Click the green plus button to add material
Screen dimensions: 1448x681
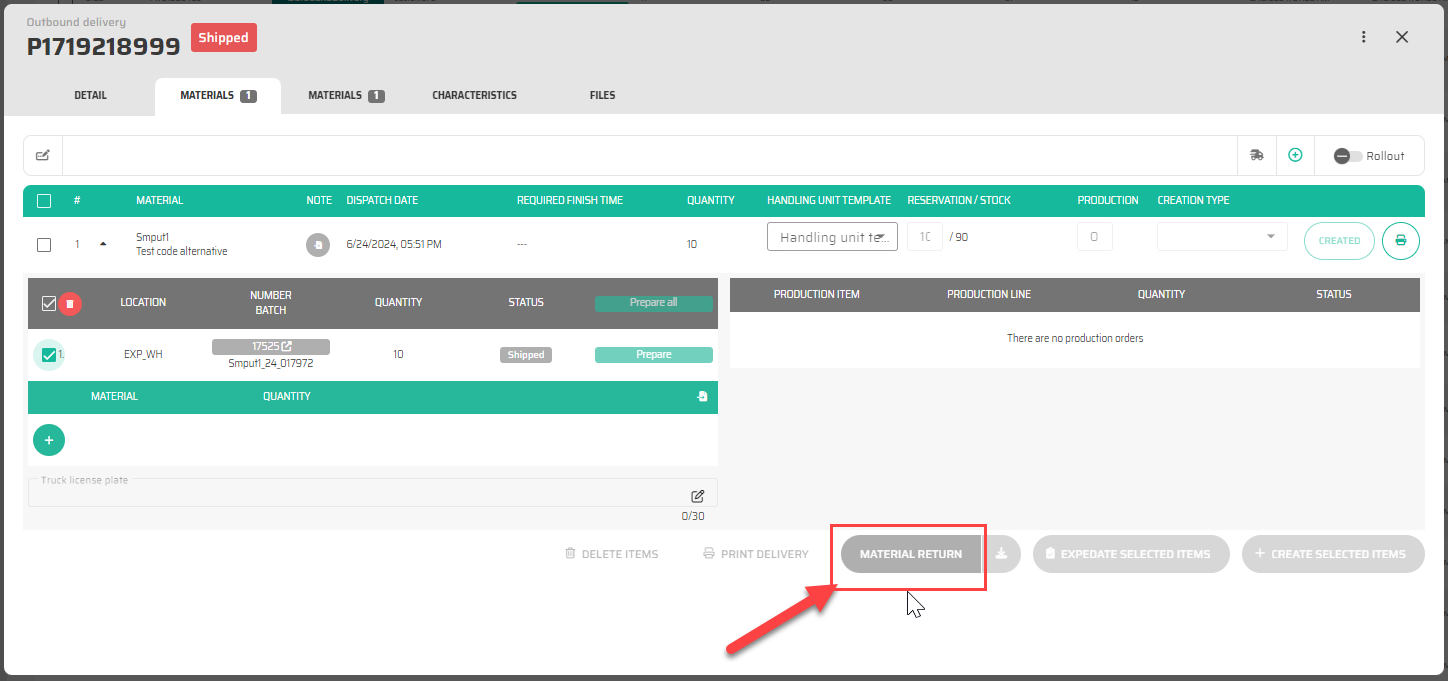pos(49,440)
